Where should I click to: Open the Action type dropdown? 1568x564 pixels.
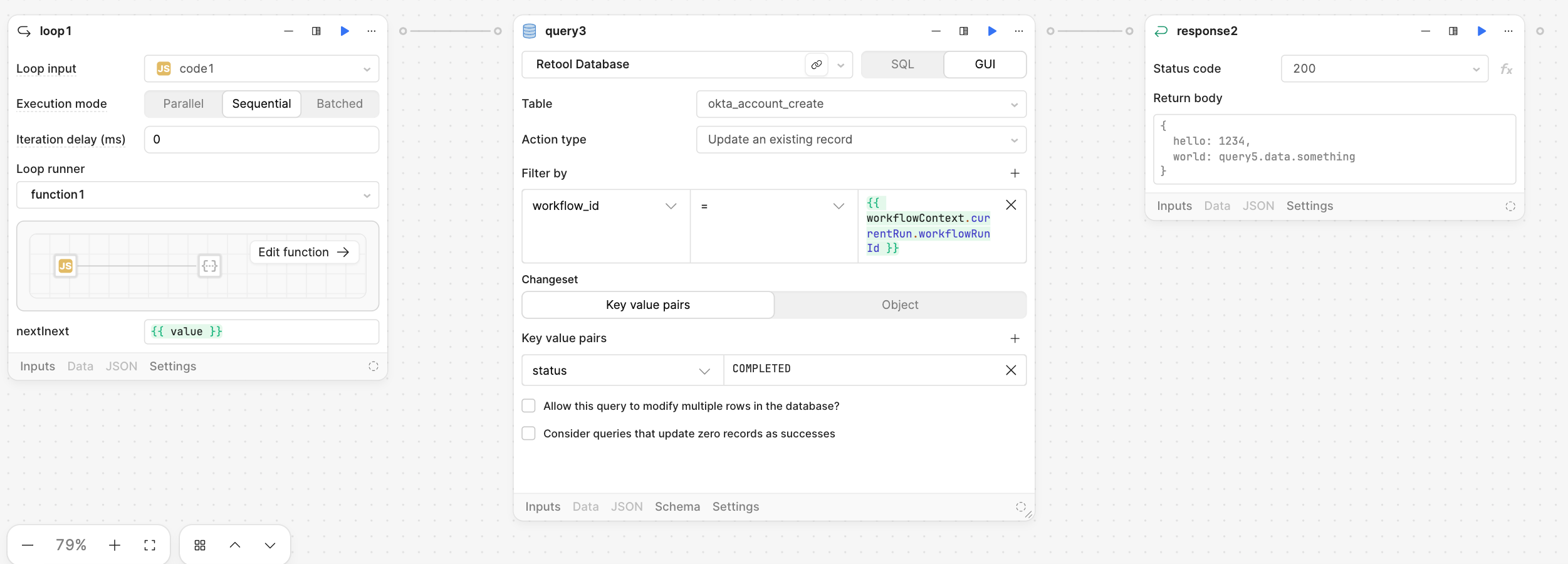(x=860, y=140)
